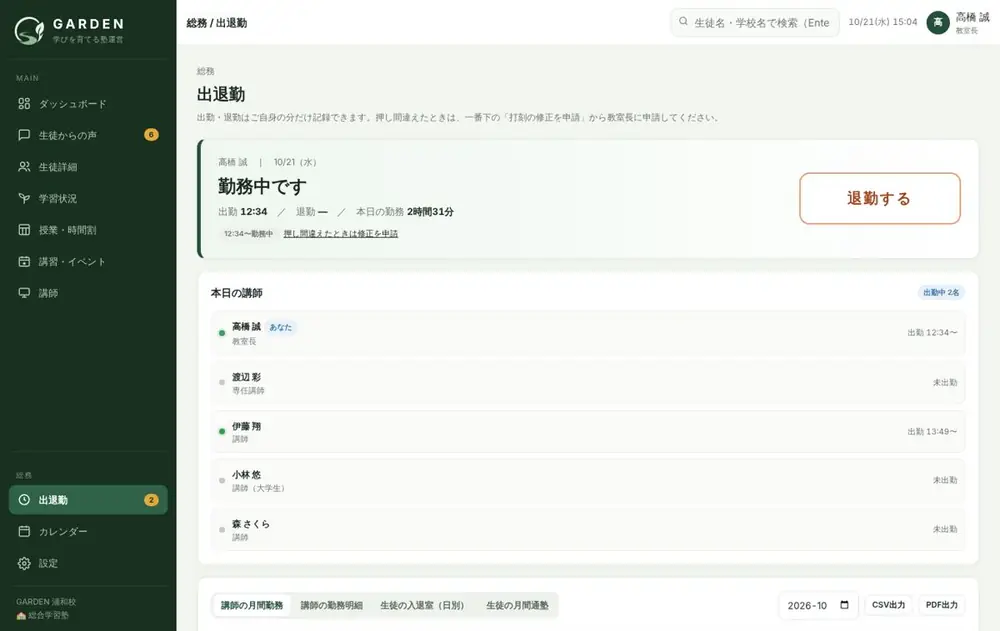This screenshot has height=631, width=1000.
Task: Click the 2026-10 month input
Action: click(x=818, y=605)
